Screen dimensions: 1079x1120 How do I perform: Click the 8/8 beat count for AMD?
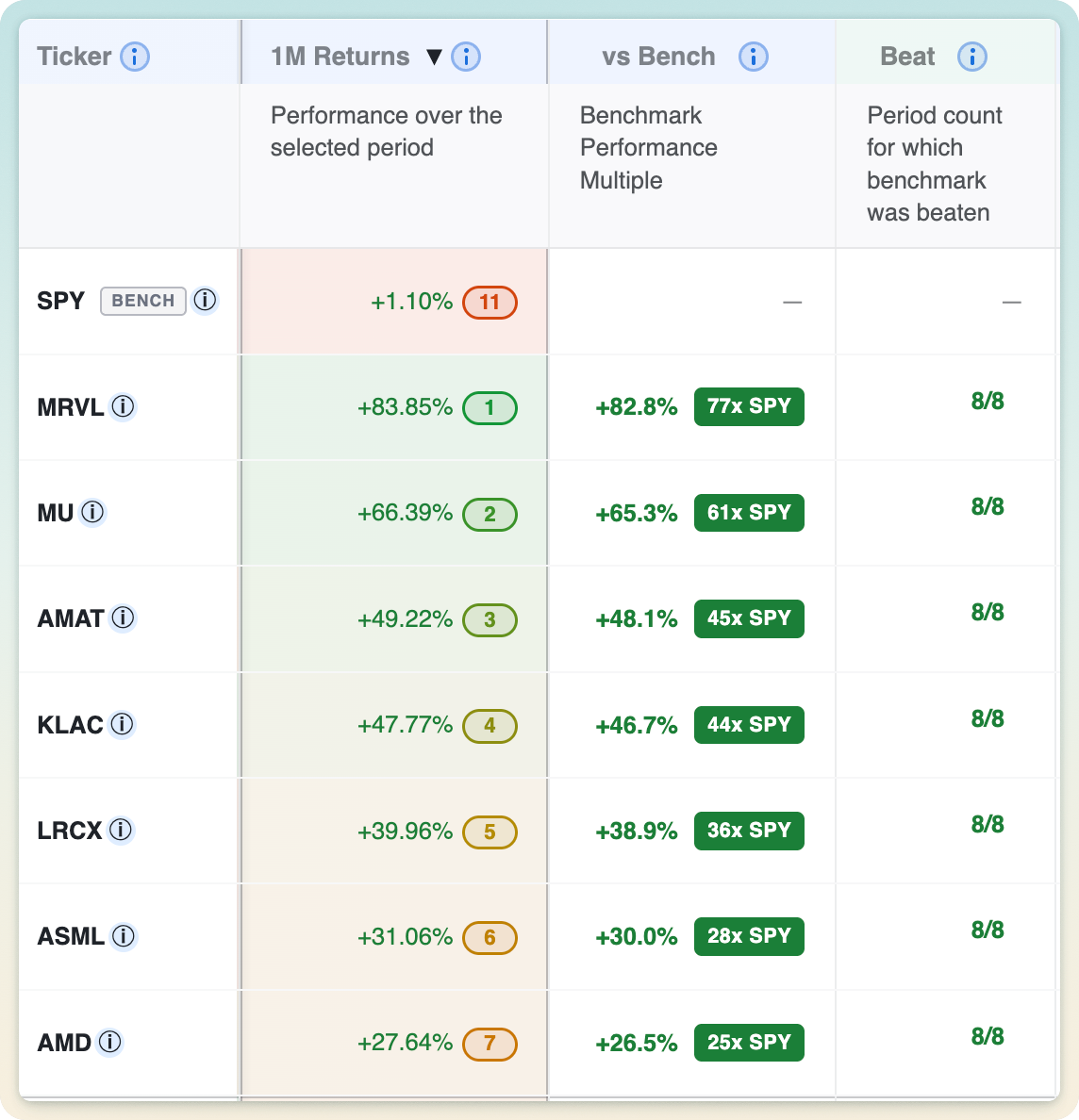pyautogui.click(x=988, y=1036)
